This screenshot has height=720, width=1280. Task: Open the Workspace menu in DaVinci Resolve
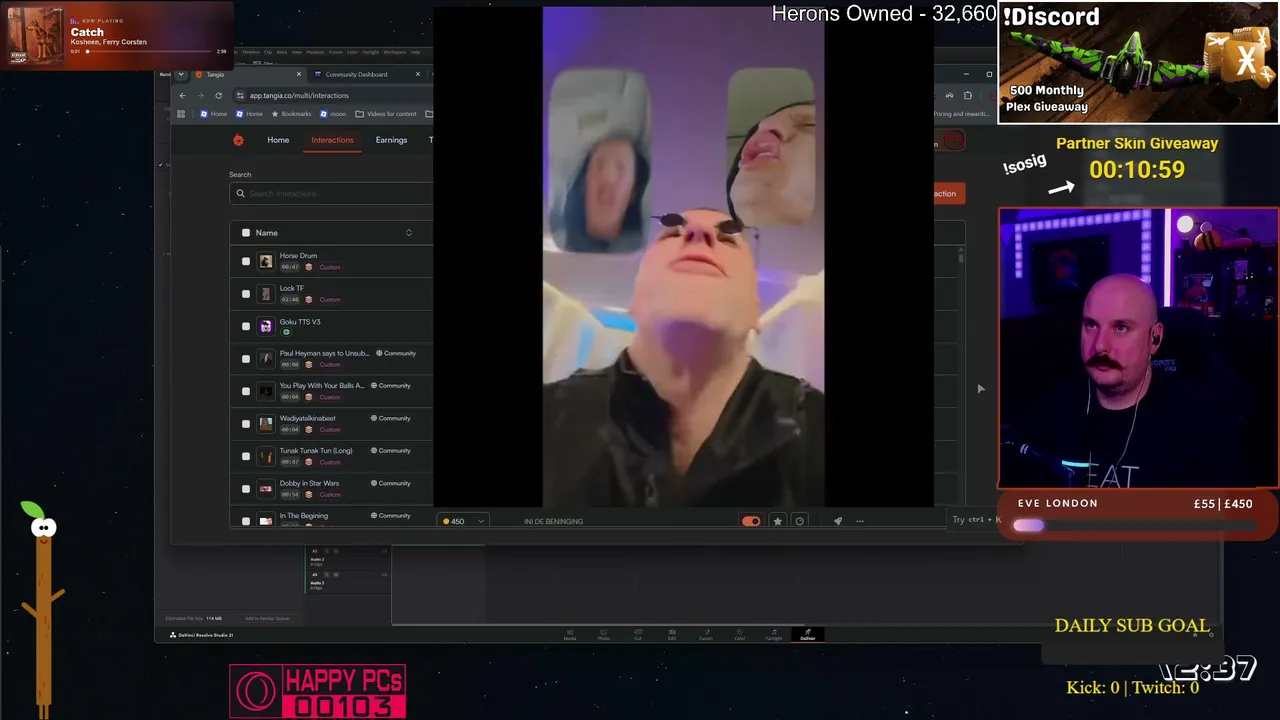tap(395, 52)
